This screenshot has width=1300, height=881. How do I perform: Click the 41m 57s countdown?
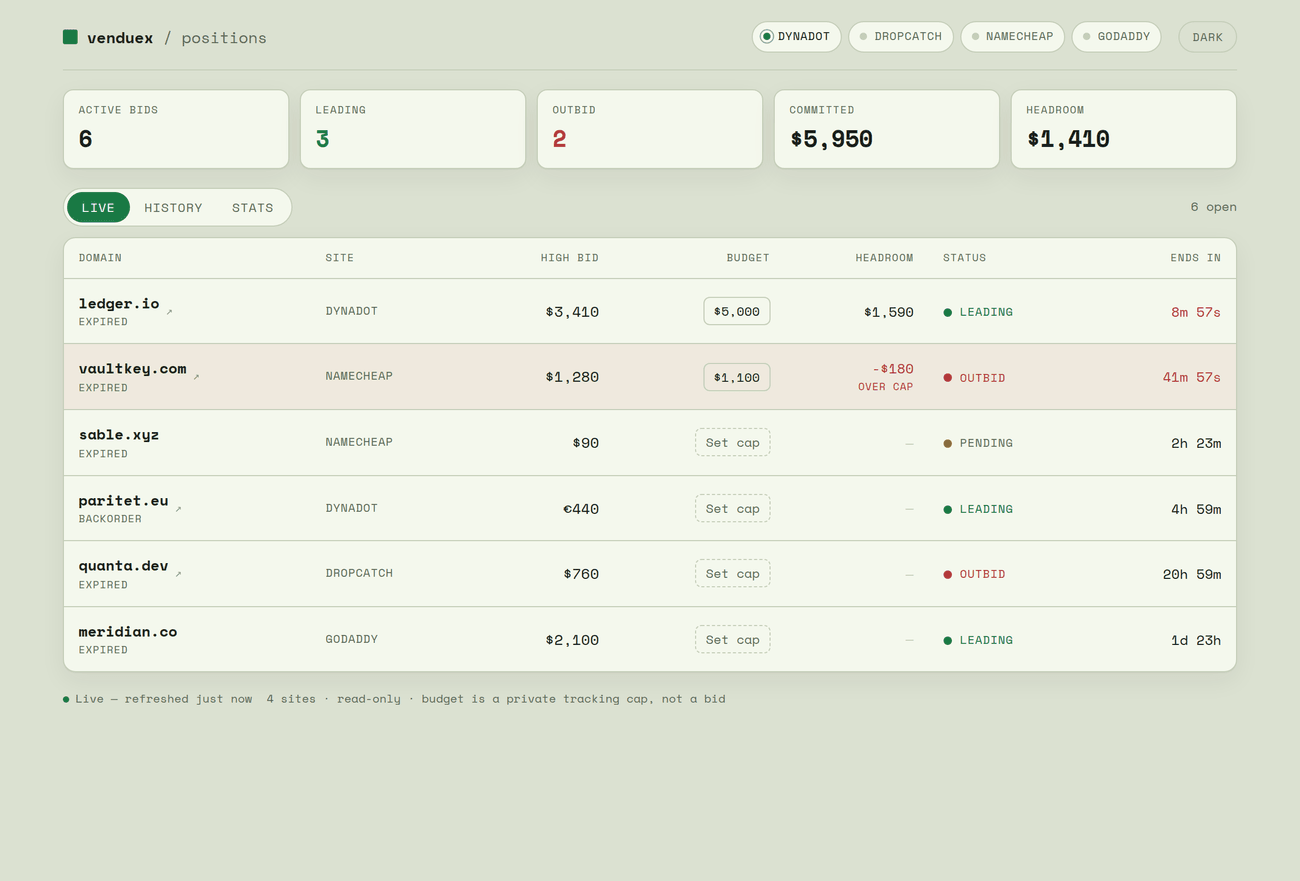tap(1192, 377)
